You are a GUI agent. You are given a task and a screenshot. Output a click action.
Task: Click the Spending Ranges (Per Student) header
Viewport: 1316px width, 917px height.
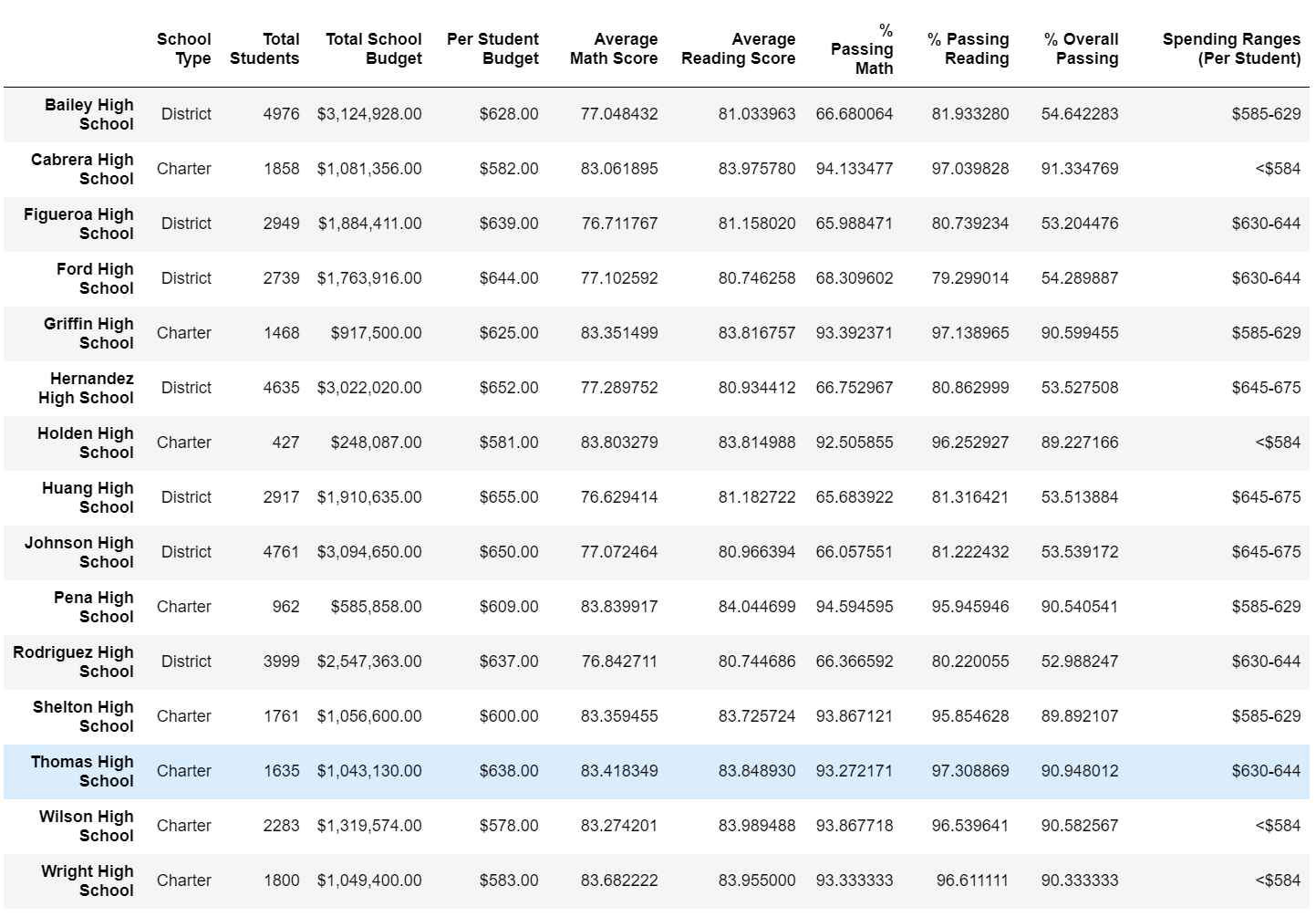(1231, 49)
